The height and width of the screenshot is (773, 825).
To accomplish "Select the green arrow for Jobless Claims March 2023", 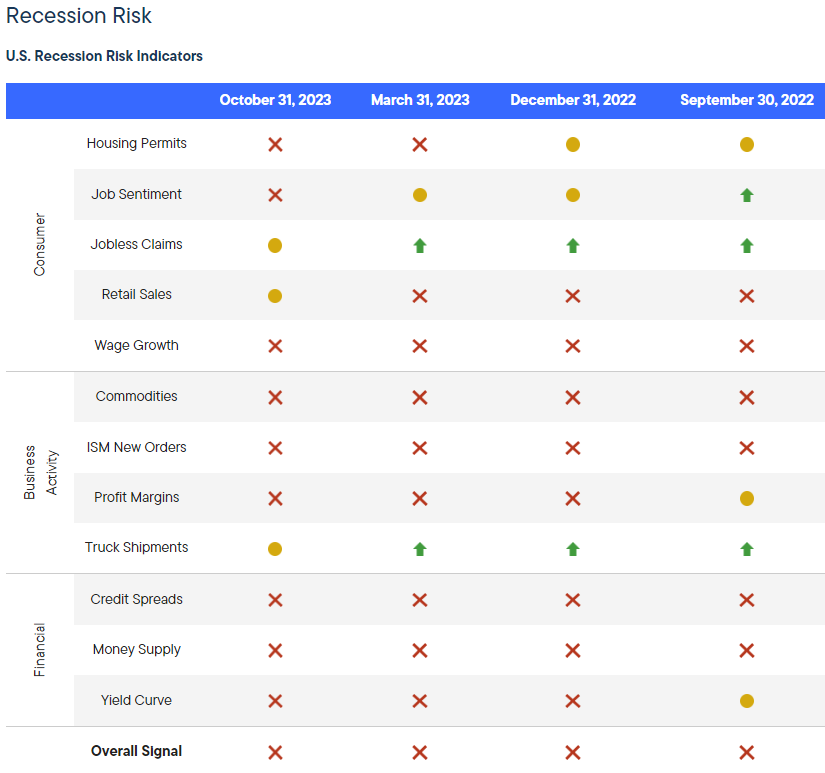I will coord(420,244).
